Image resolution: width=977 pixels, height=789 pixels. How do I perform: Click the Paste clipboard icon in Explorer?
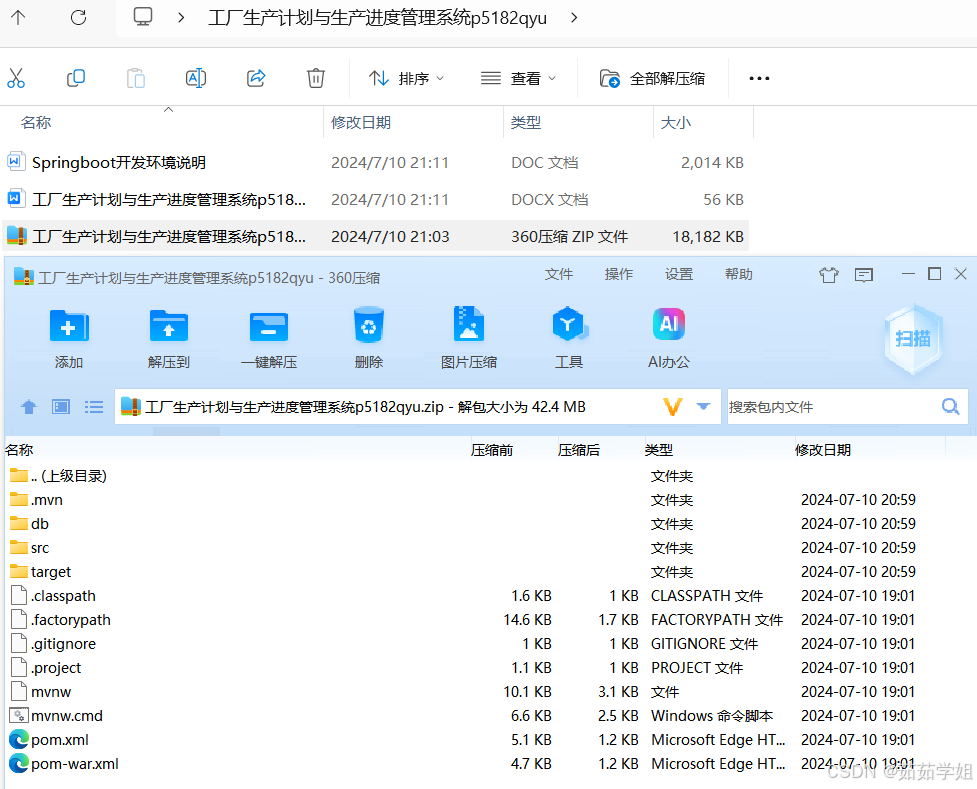136,79
